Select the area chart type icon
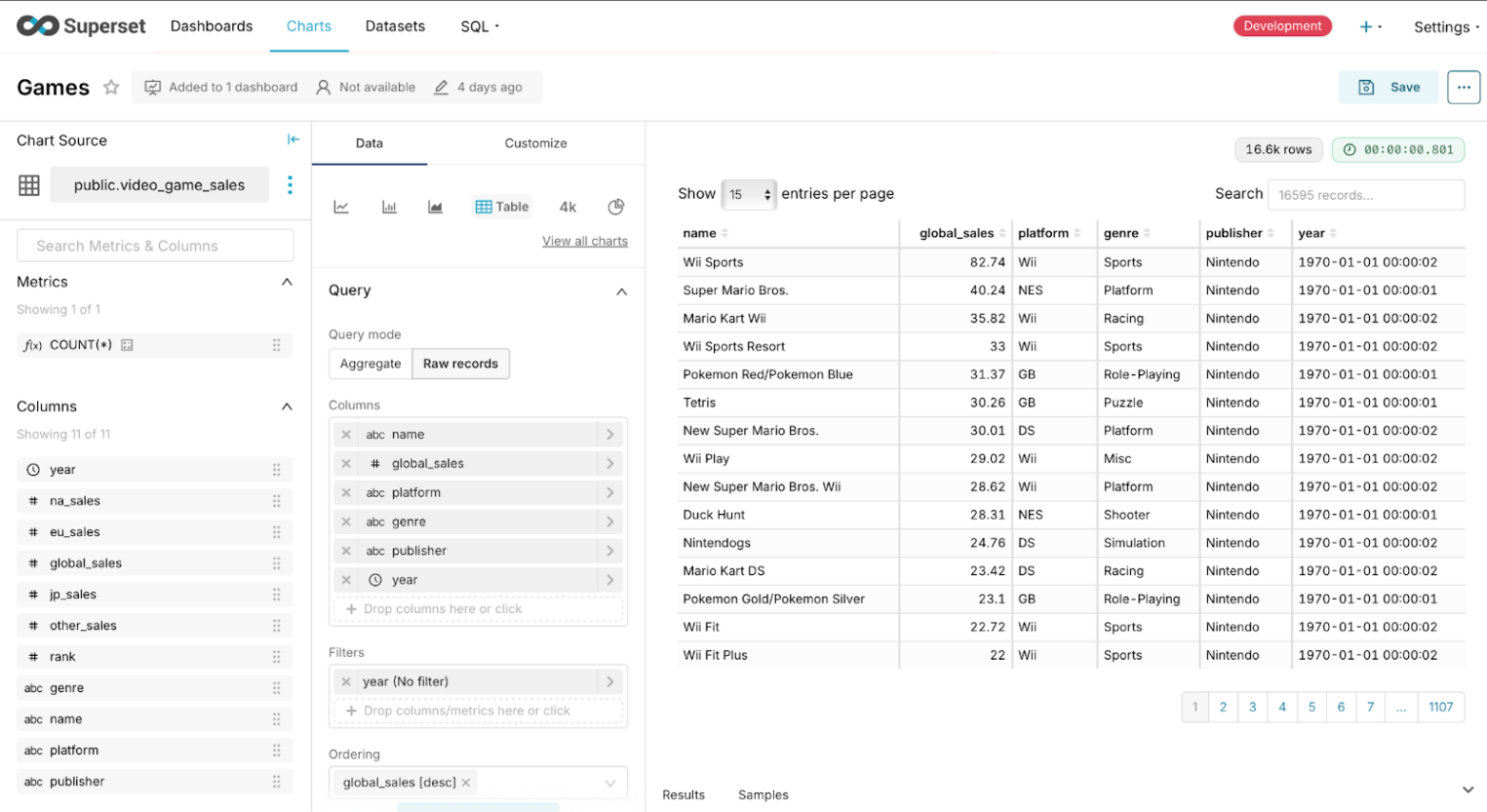This screenshot has height=812, width=1487. (435, 207)
